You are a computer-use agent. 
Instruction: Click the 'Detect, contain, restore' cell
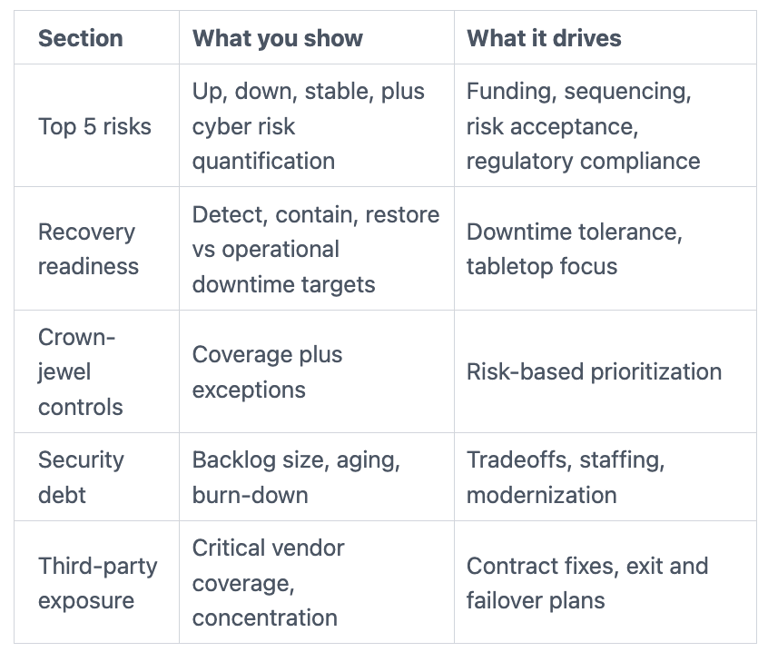click(316, 249)
